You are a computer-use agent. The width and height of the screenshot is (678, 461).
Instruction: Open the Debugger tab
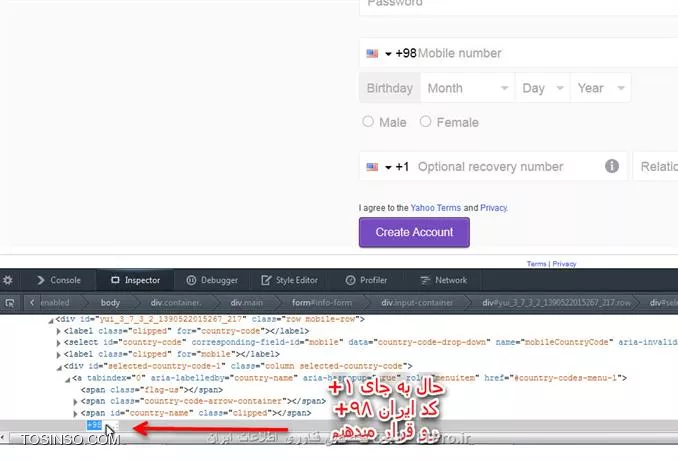point(212,280)
